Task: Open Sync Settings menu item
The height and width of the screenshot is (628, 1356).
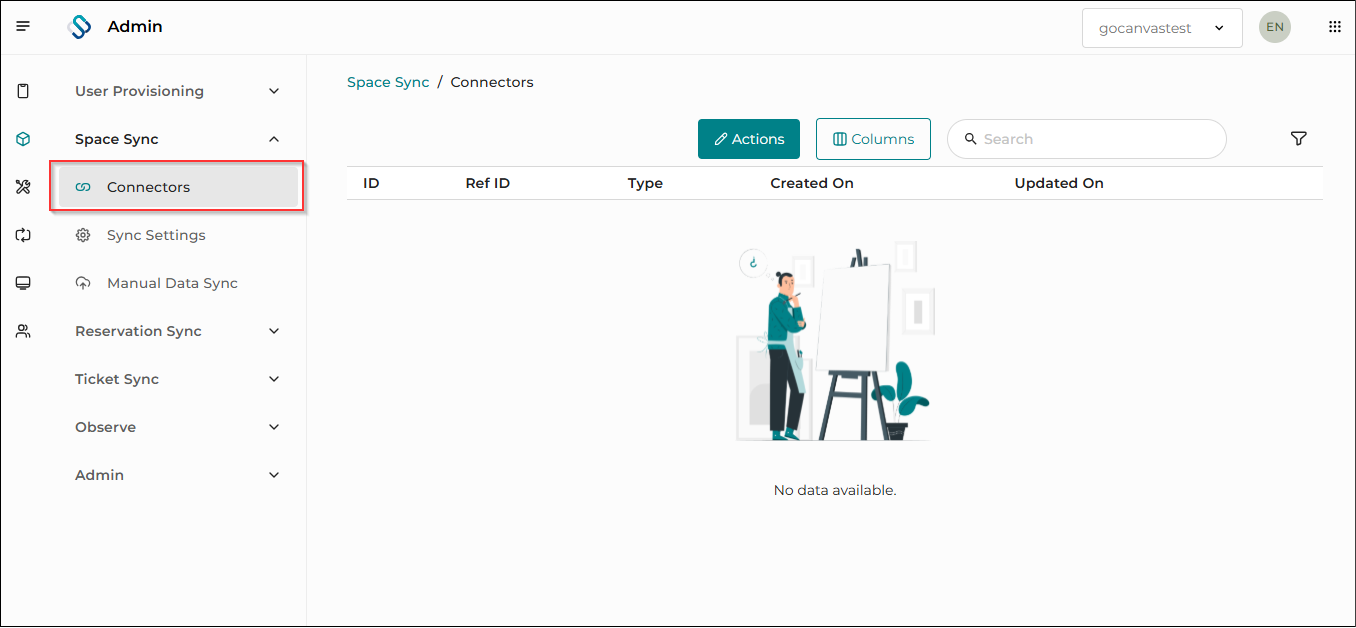Action: click(178, 235)
